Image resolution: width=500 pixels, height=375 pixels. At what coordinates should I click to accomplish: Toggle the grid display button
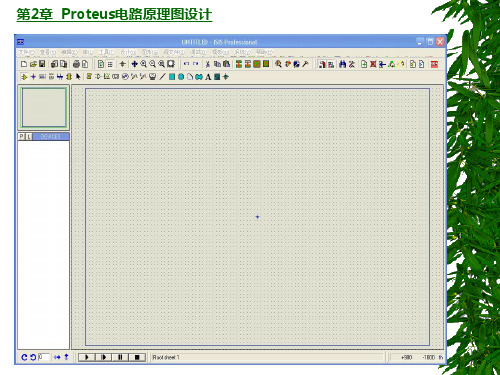(x=110, y=64)
